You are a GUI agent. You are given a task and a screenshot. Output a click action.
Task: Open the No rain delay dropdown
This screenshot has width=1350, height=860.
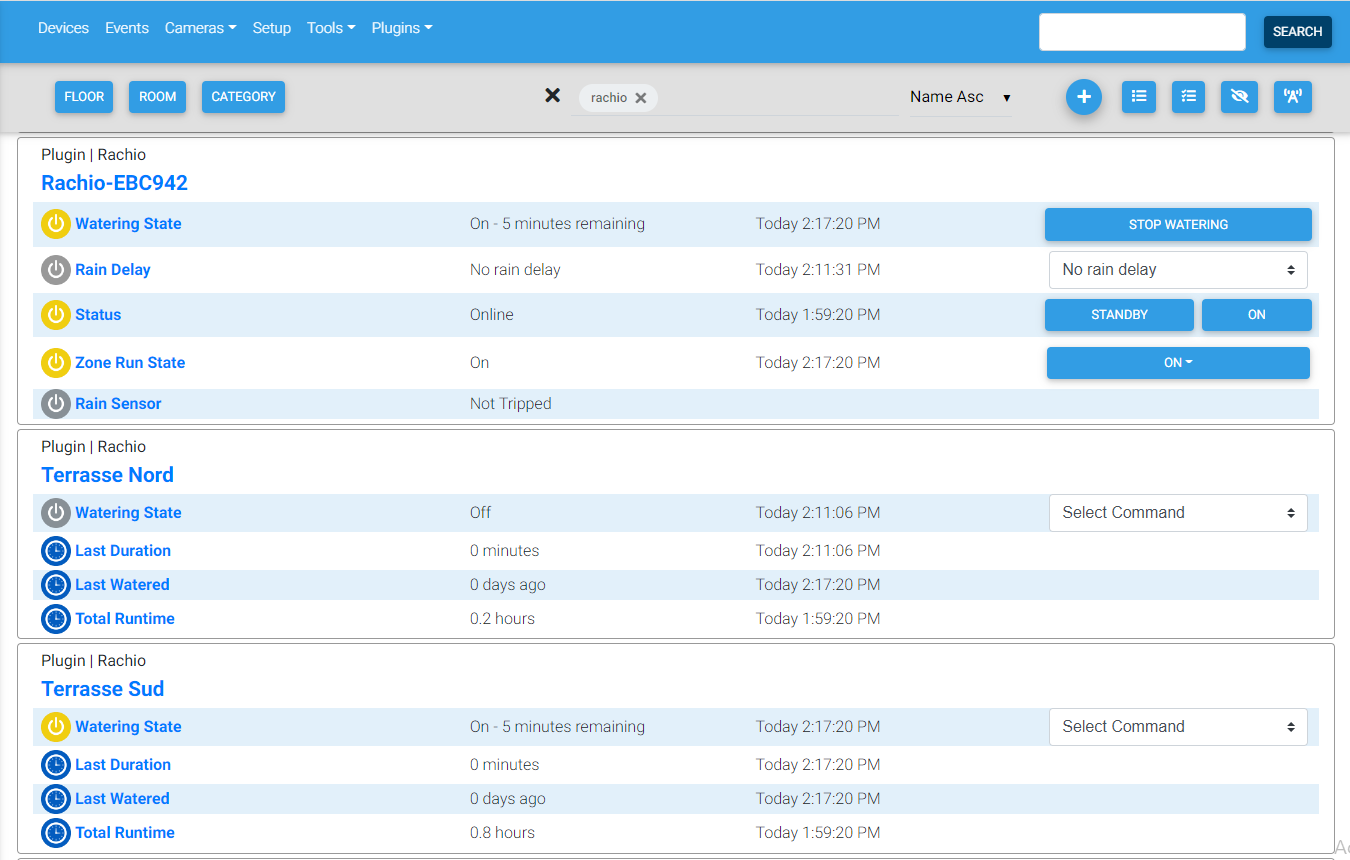(1177, 270)
